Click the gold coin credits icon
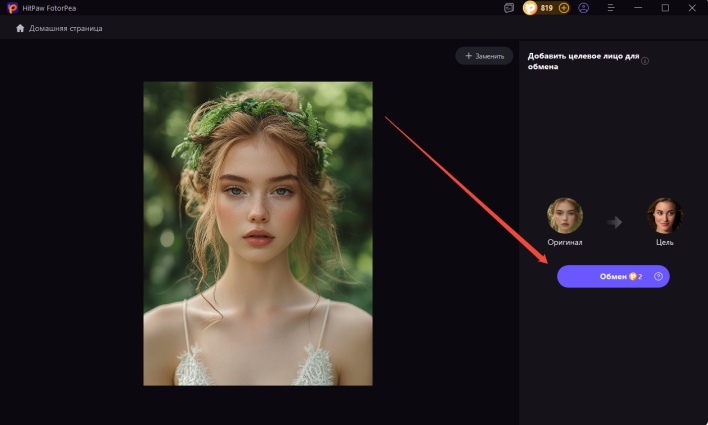Screen dimensions: 708x425 [x=530, y=8]
